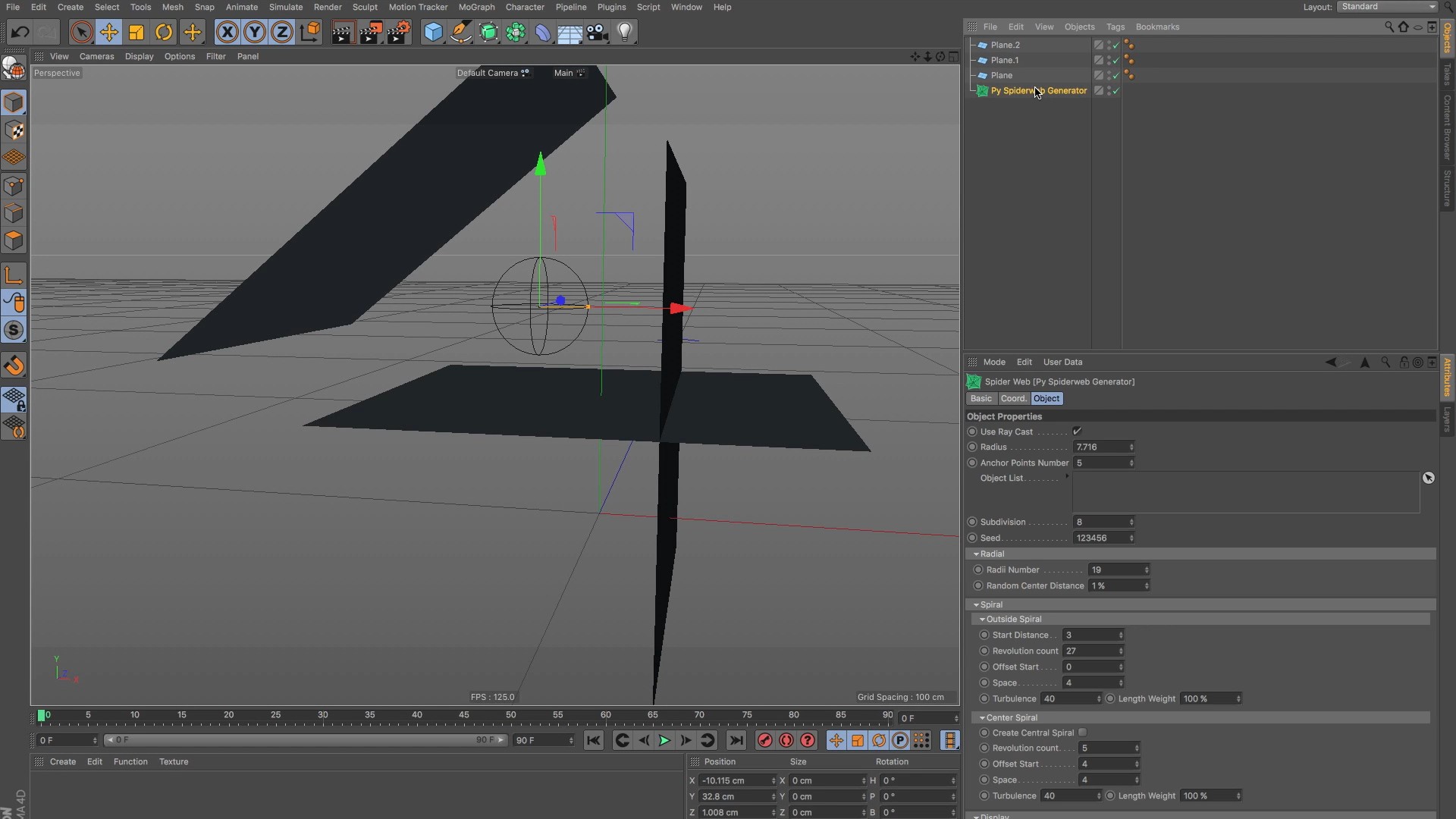1456x819 pixels.
Task: Open the Layout Standard dropdown
Action: pyautogui.click(x=1387, y=7)
